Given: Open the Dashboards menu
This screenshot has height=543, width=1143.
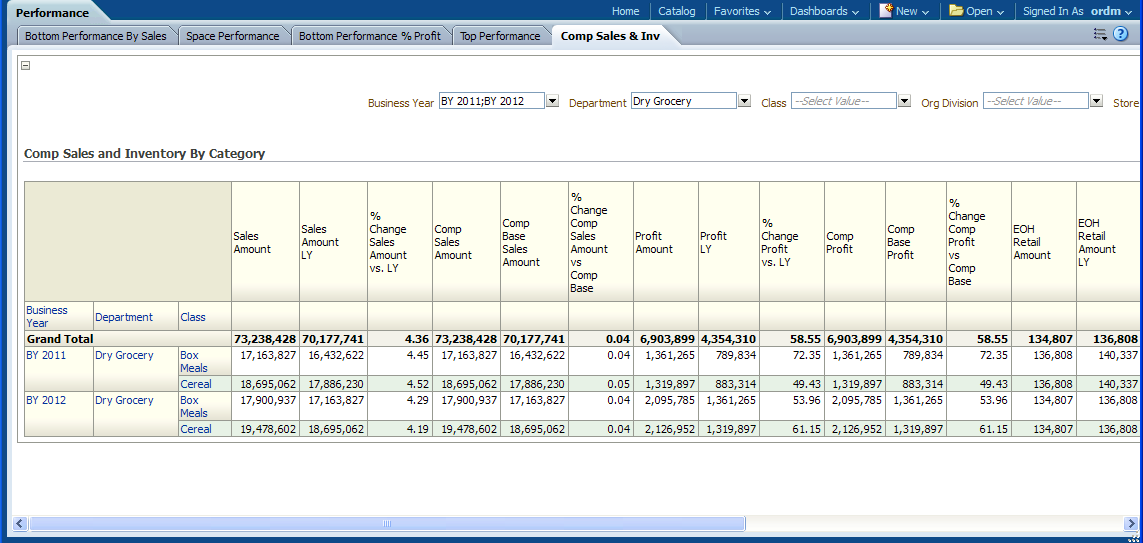Looking at the screenshot, I should click(x=824, y=11).
